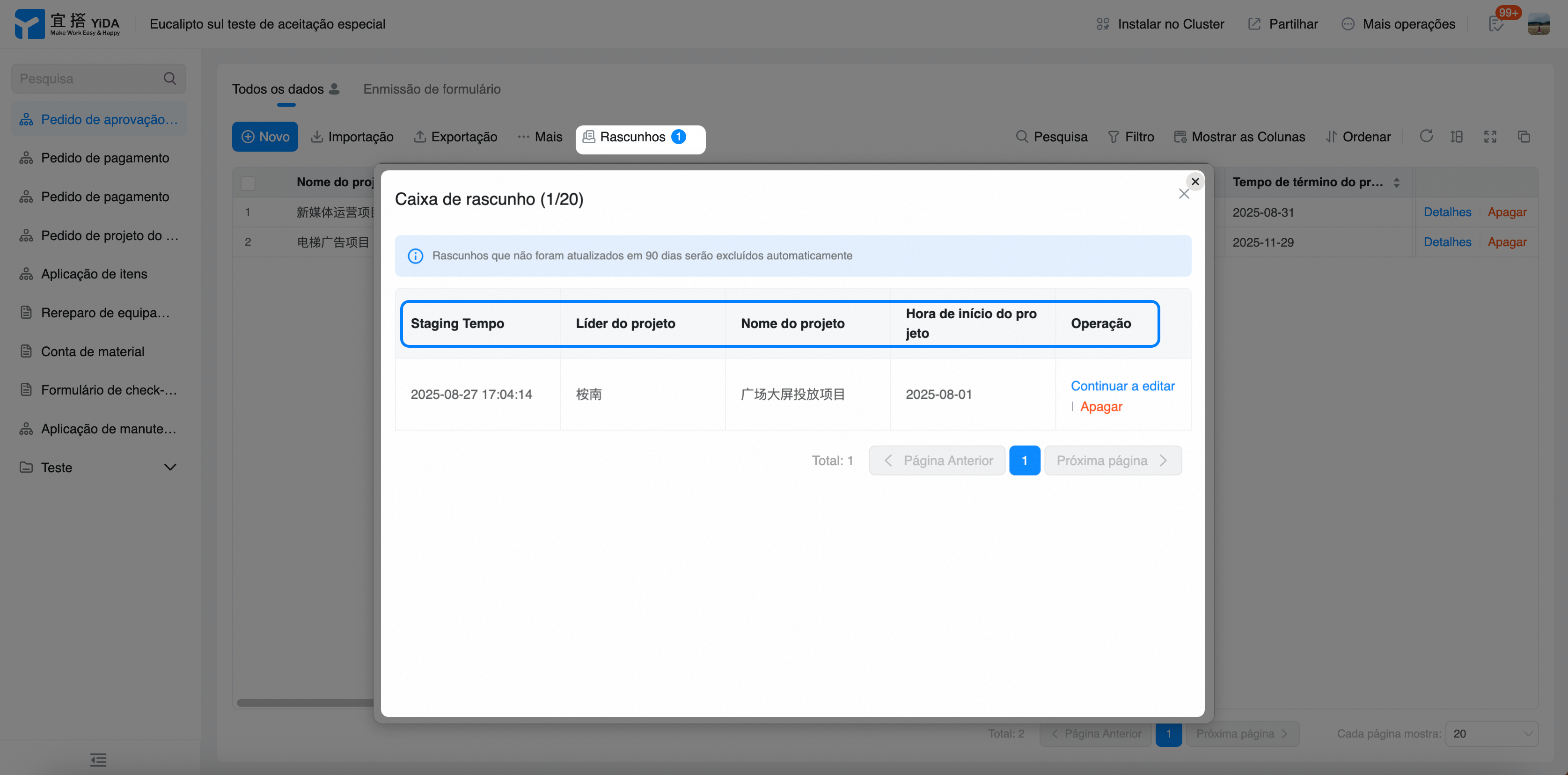1568x775 pixels.
Task: Close the draft box dialog with X
Action: 1183,194
